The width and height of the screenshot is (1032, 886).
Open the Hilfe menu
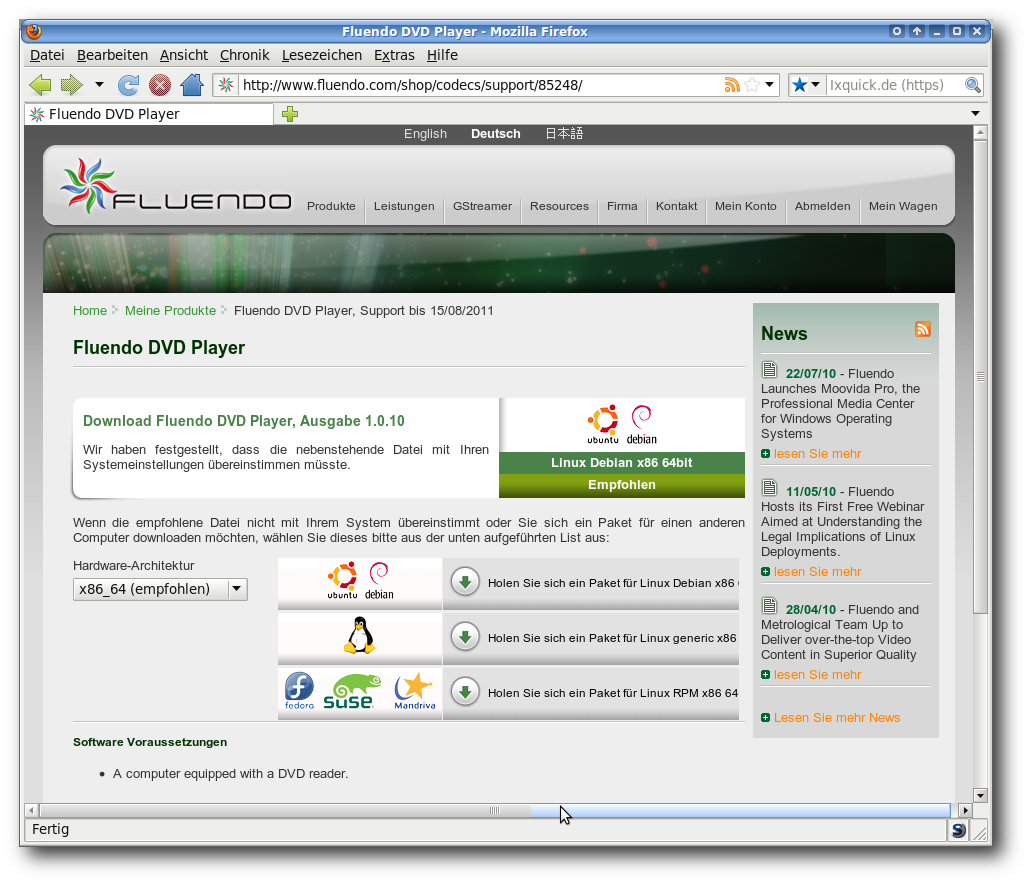(442, 55)
